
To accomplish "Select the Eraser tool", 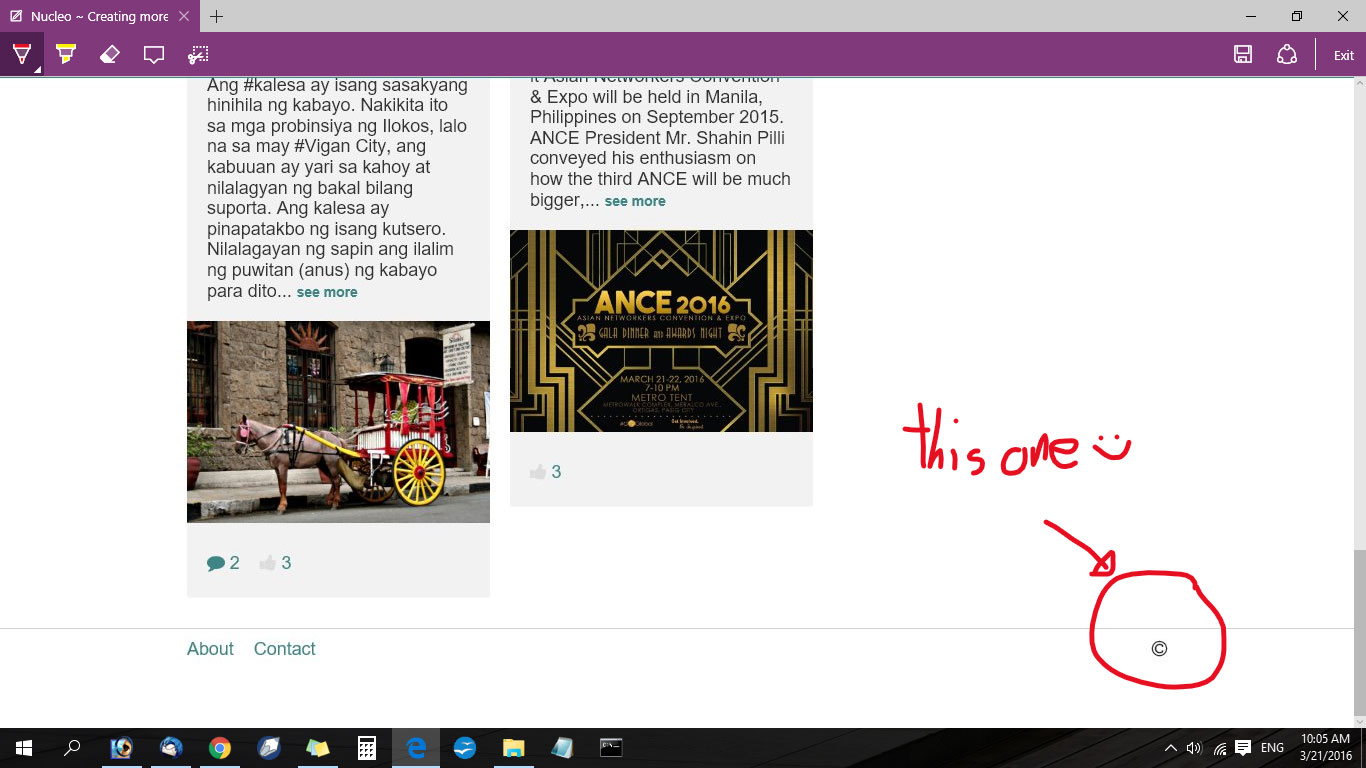I will point(110,54).
